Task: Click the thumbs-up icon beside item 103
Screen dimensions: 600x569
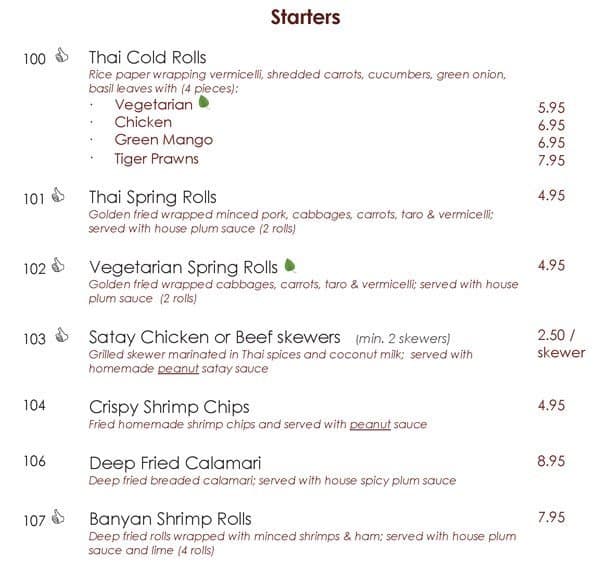Action: point(62,336)
